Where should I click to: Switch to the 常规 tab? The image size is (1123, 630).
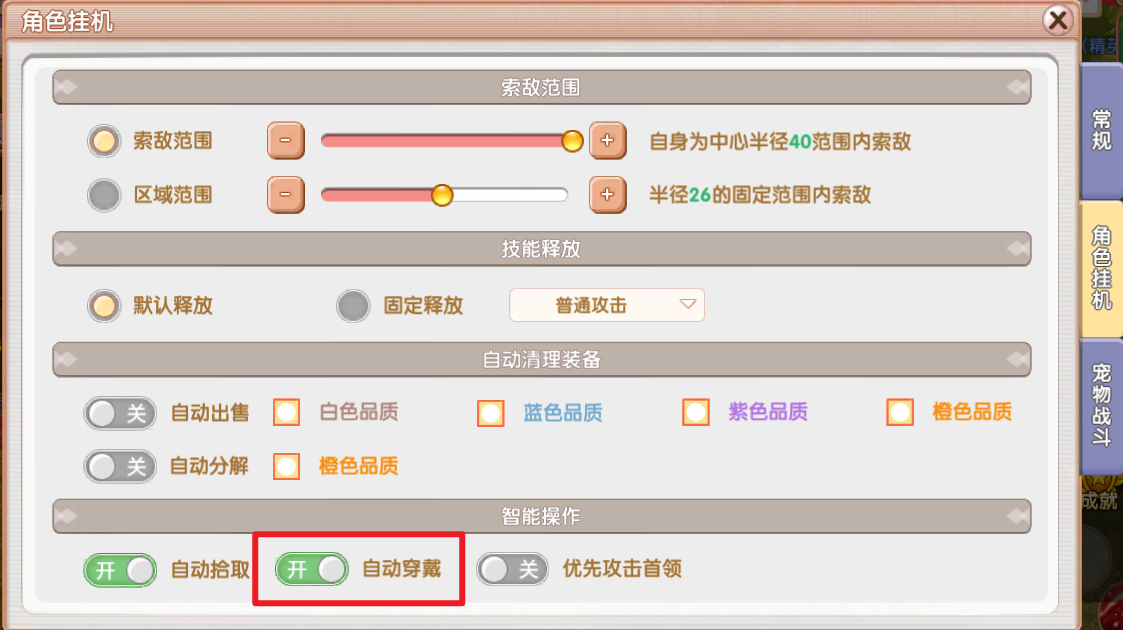click(1101, 130)
